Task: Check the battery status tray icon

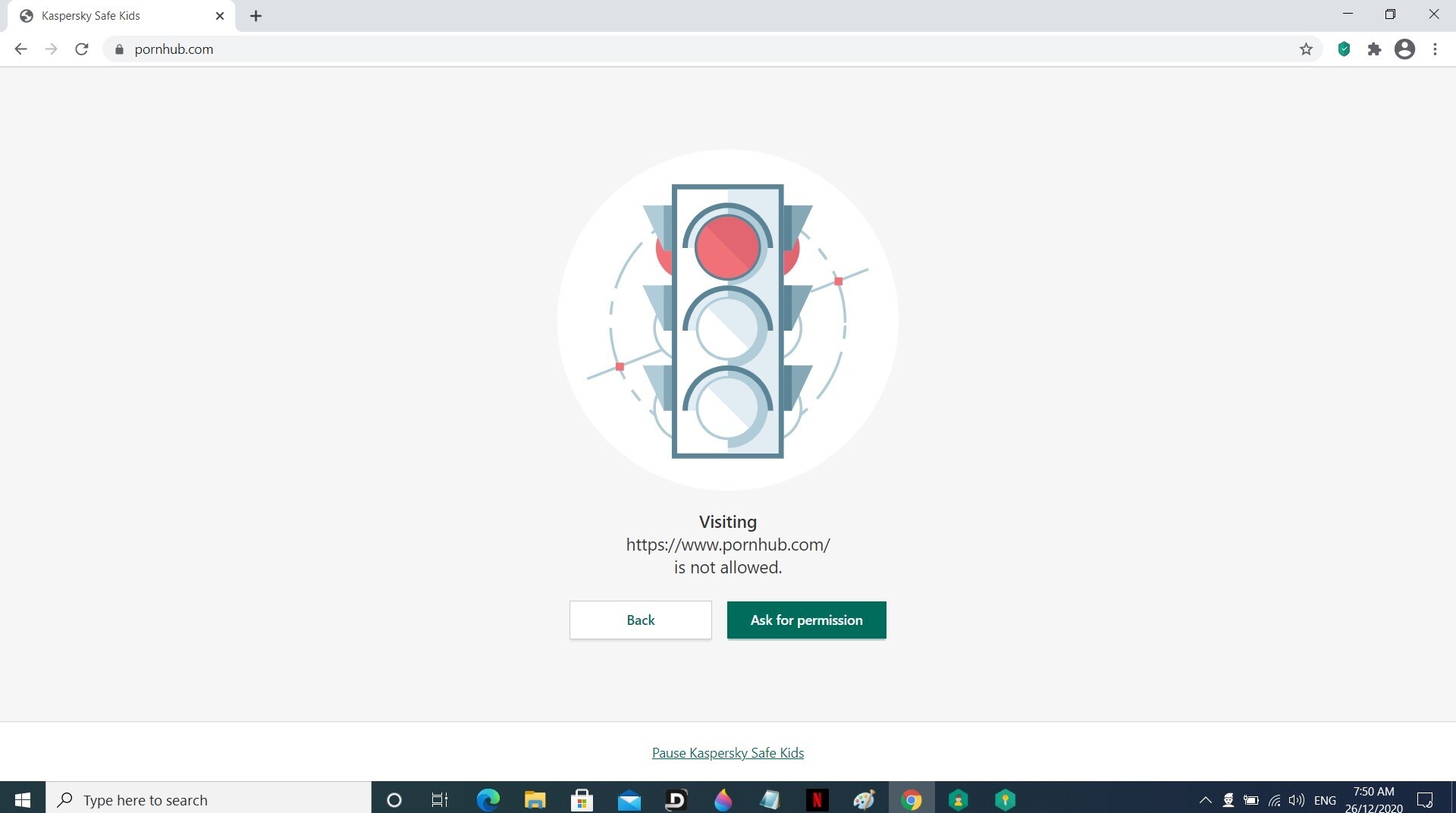Action: (x=1251, y=799)
